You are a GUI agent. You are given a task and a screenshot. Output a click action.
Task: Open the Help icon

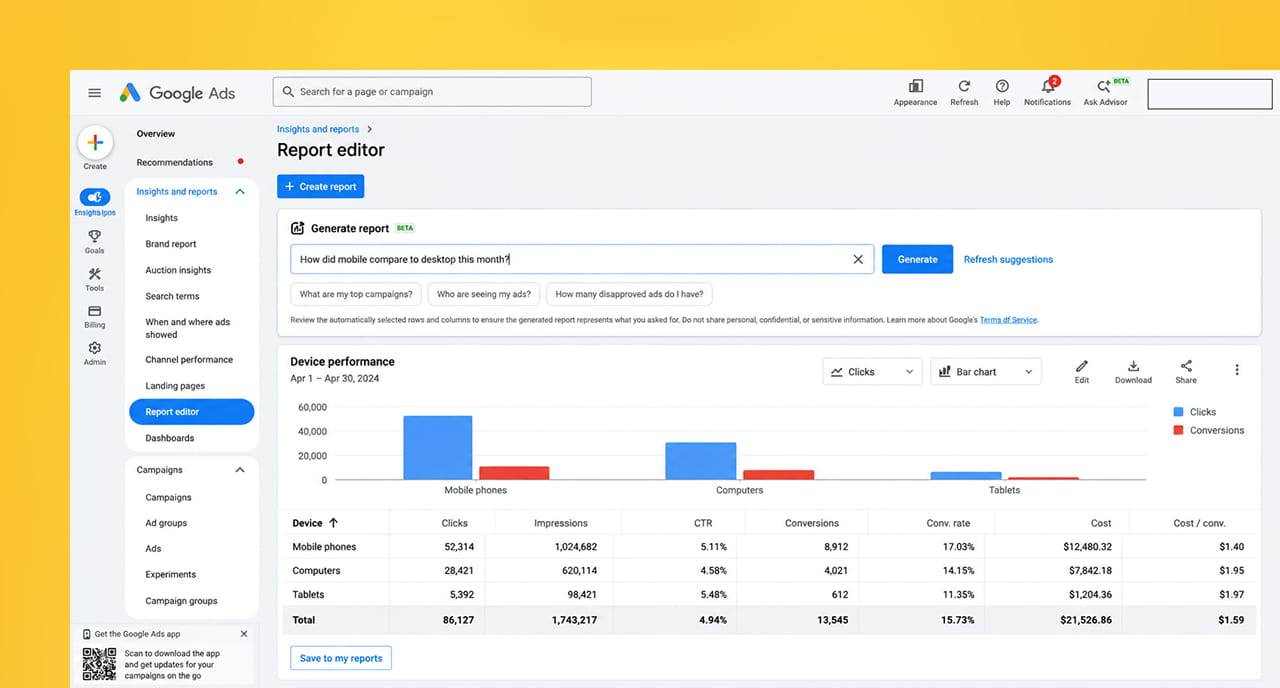click(x=1002, y=87)
